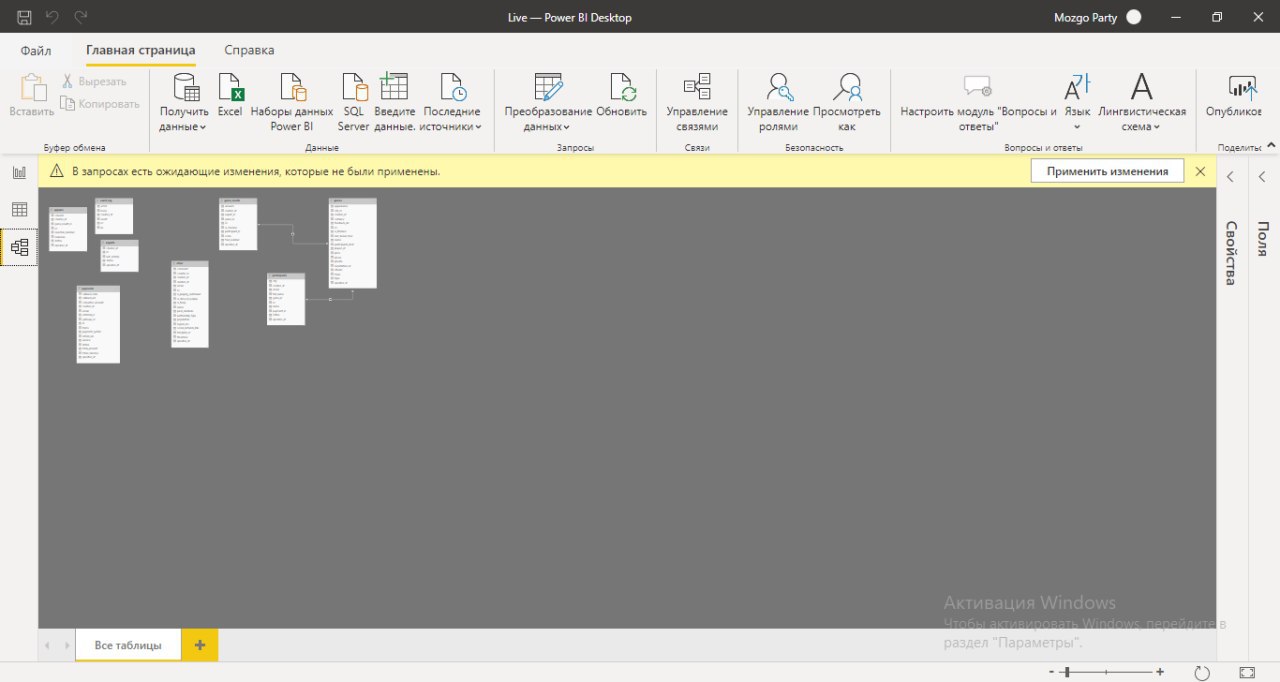The image size is (1280, 682).
Task: Switch to Data table view in sidebar
Action: 19,209
